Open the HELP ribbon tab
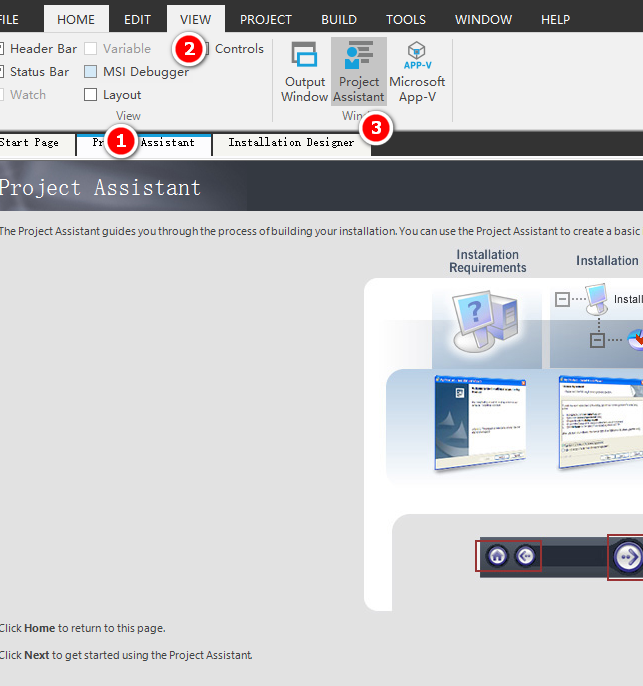Screen dimensions: 643x686 556,20
